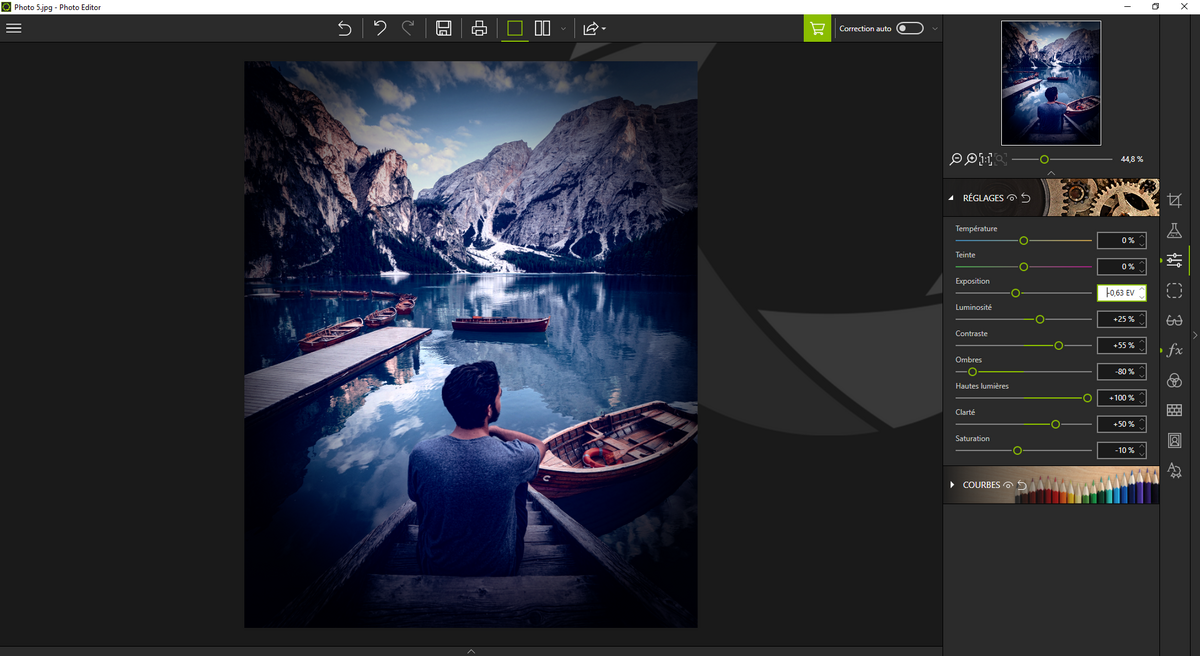Click the save floppy disk icon

[x=444, y=28]
